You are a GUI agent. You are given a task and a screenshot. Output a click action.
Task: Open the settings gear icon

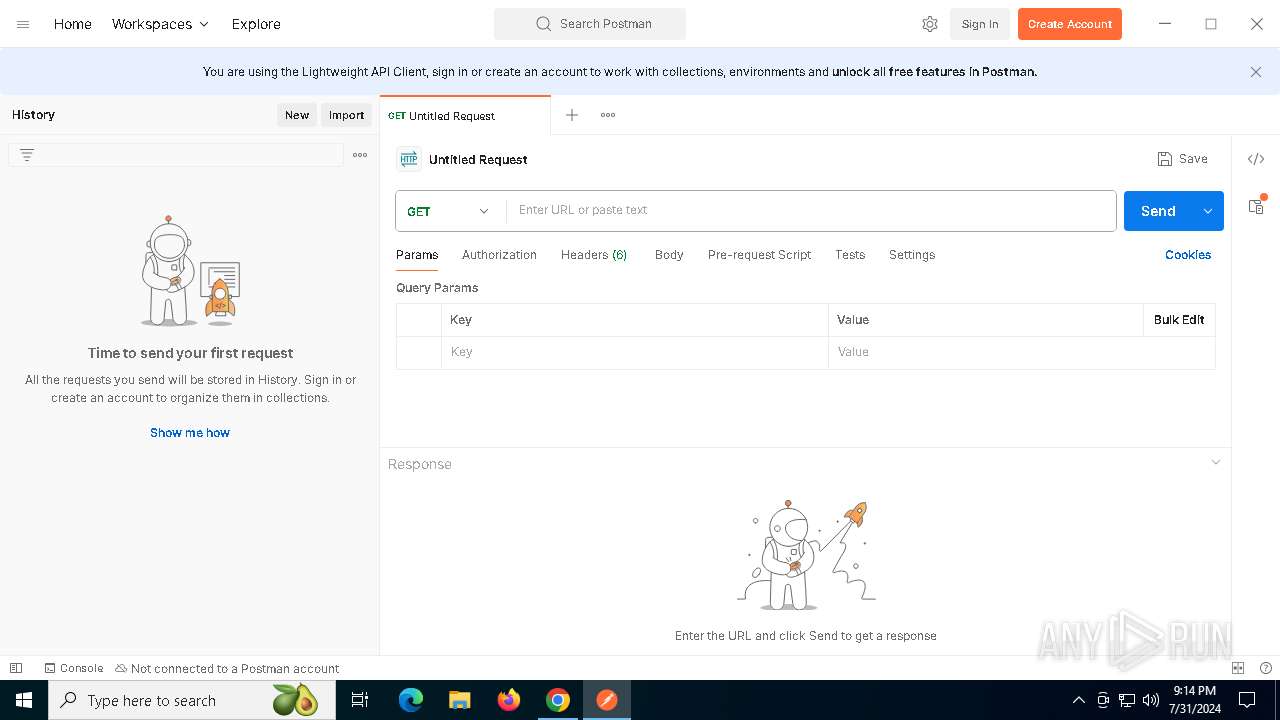[930, 24]
